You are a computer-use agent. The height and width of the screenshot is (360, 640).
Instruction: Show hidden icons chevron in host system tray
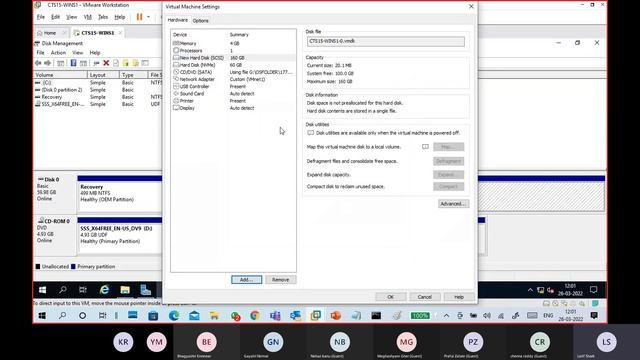click(446, 316)
